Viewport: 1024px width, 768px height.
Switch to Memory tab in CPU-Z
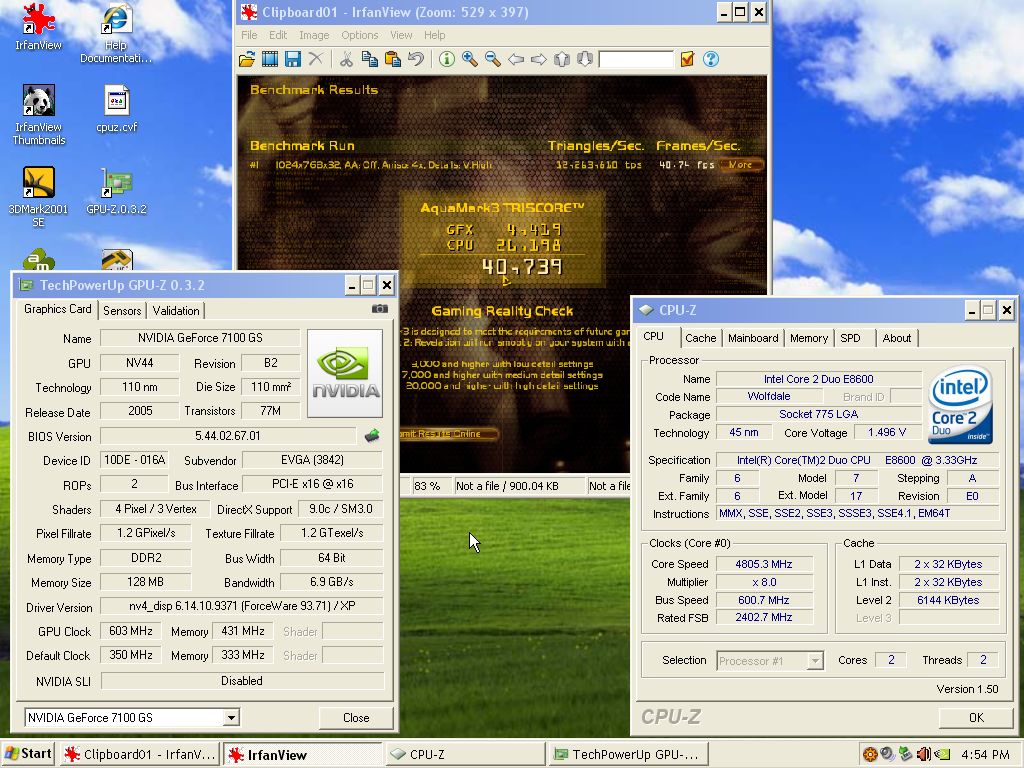808,338
